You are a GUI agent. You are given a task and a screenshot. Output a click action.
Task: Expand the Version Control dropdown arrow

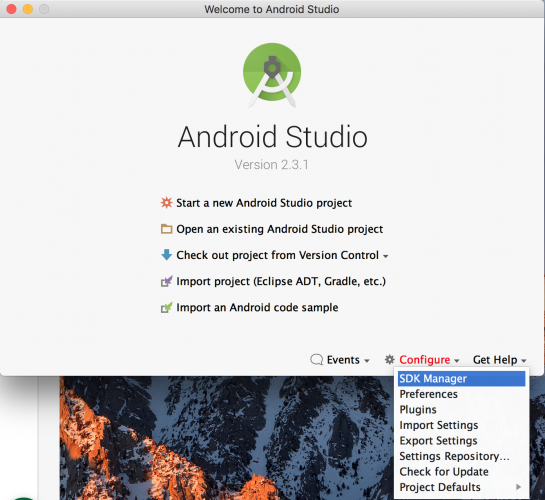coord(385,256)
